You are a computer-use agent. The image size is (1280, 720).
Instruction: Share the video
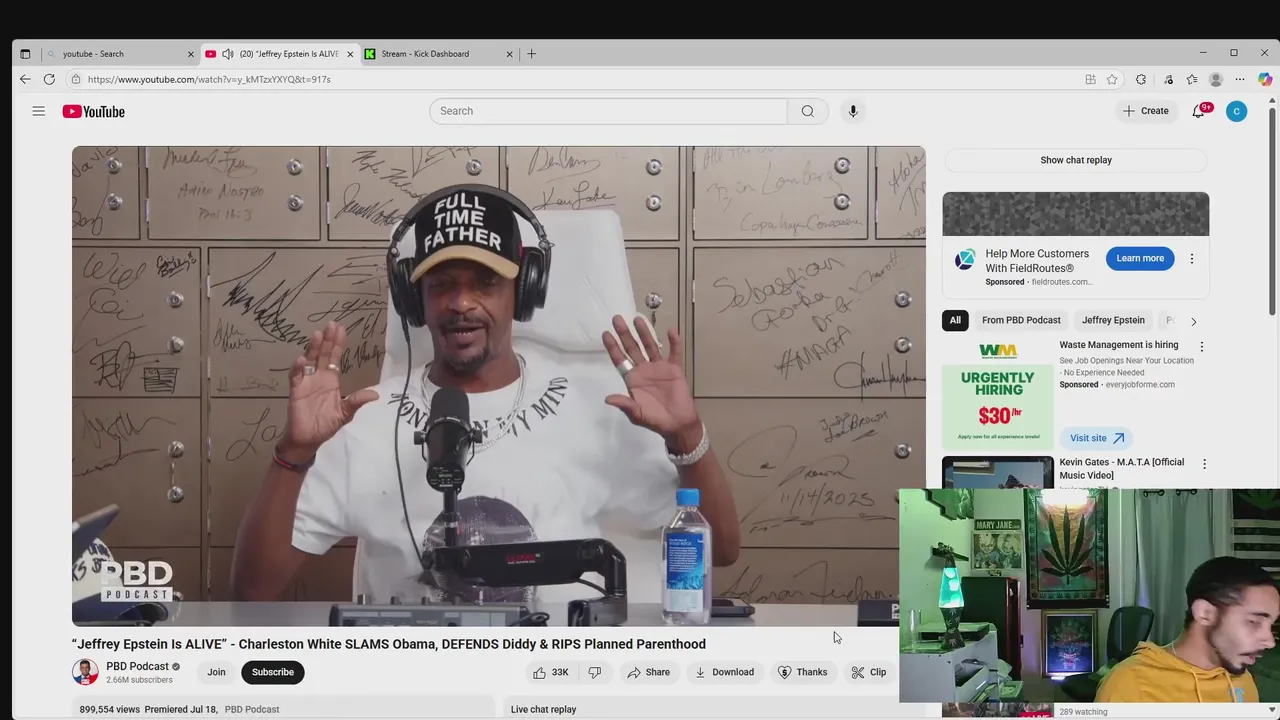(648, 672)
